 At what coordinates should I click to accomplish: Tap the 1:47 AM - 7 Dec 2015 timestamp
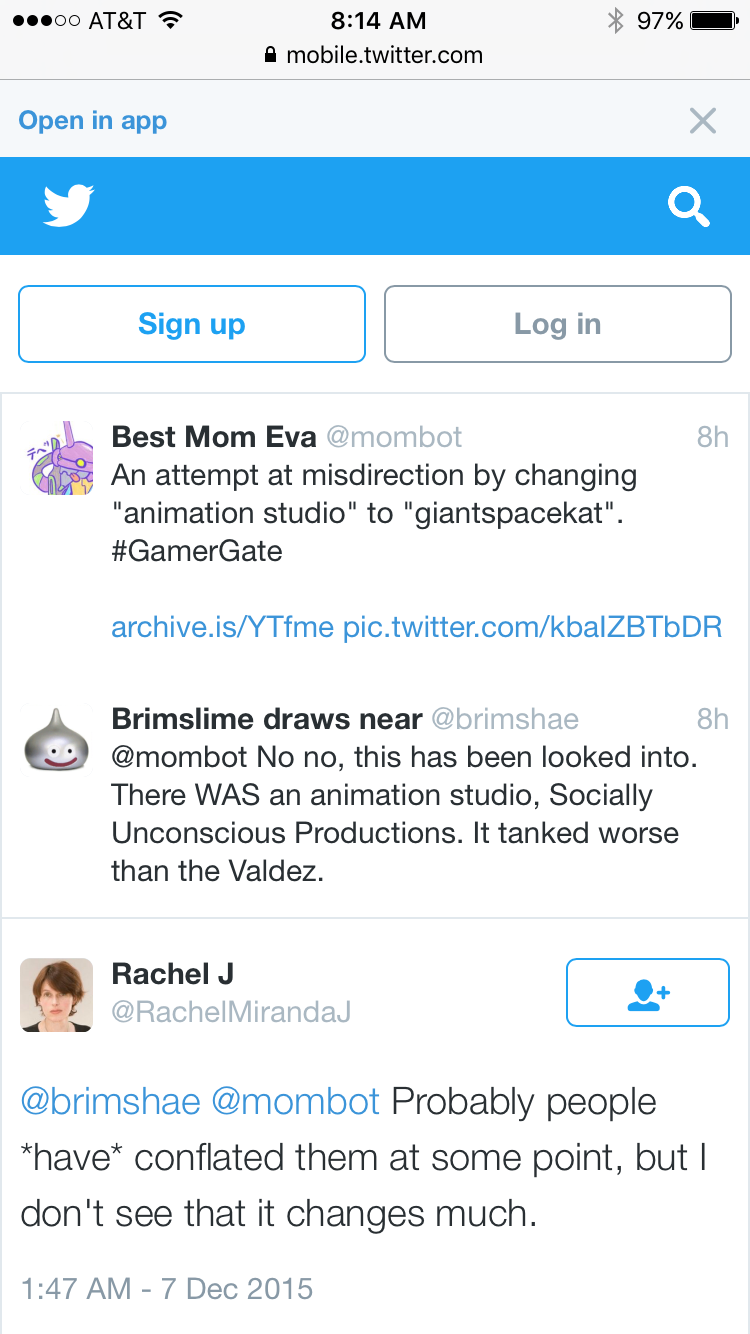click(166, 1288)
